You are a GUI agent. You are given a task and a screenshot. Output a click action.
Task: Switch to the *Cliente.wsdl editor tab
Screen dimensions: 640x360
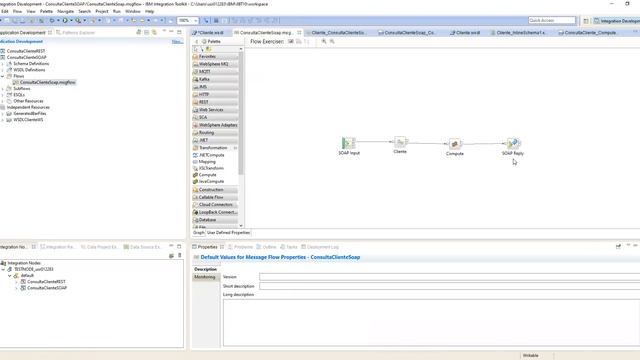tap(208, 32)
